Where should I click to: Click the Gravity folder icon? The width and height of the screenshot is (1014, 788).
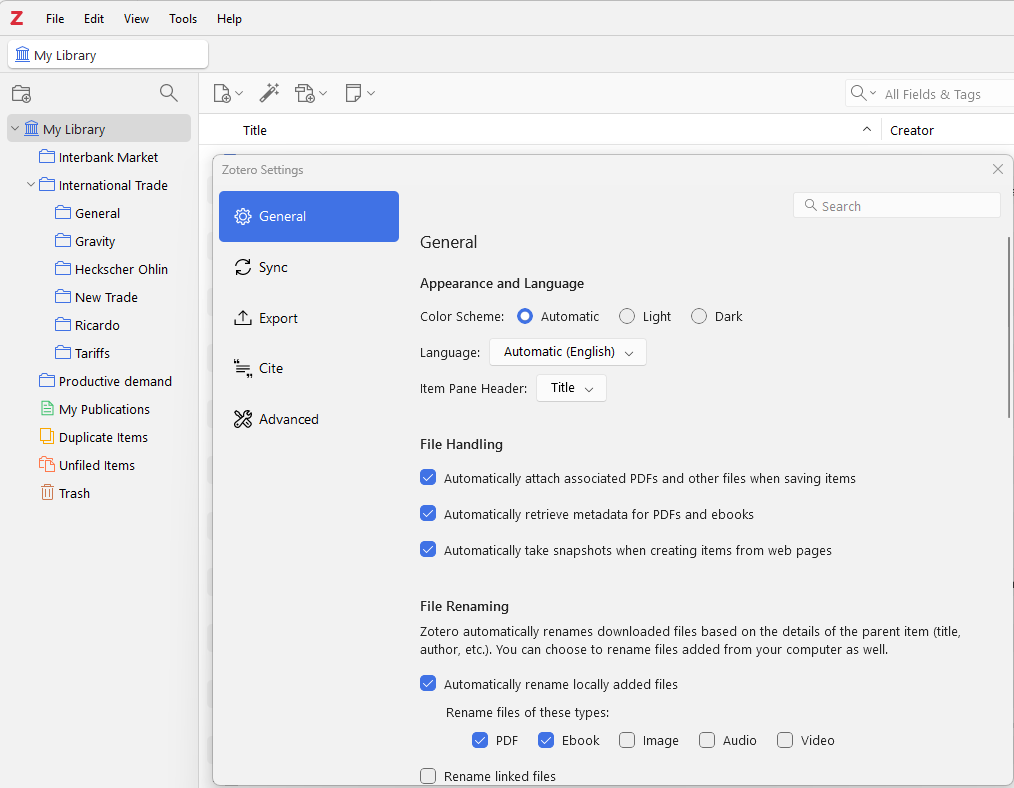point(63,240)
